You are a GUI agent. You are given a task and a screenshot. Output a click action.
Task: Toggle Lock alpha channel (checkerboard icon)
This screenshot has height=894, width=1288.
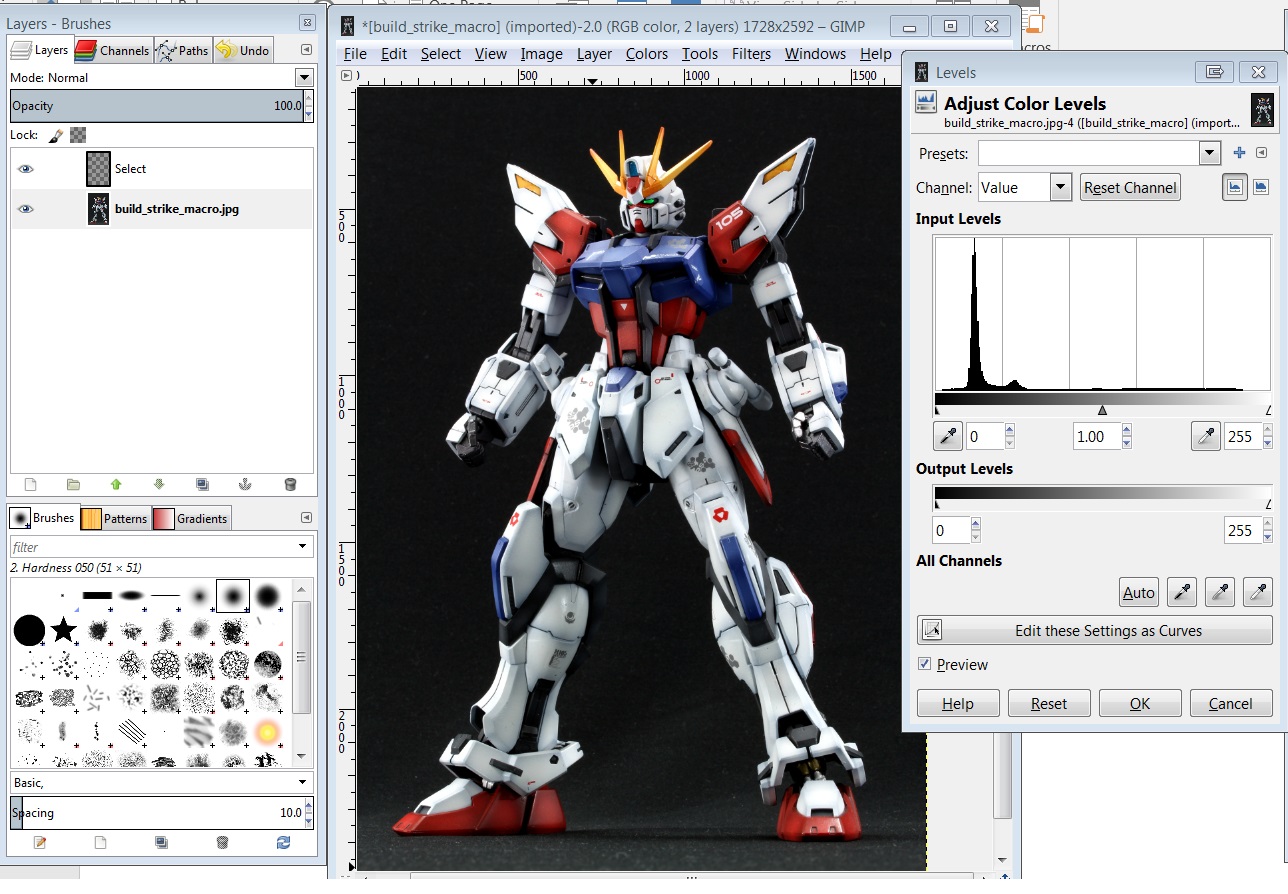tap(78, 134)
